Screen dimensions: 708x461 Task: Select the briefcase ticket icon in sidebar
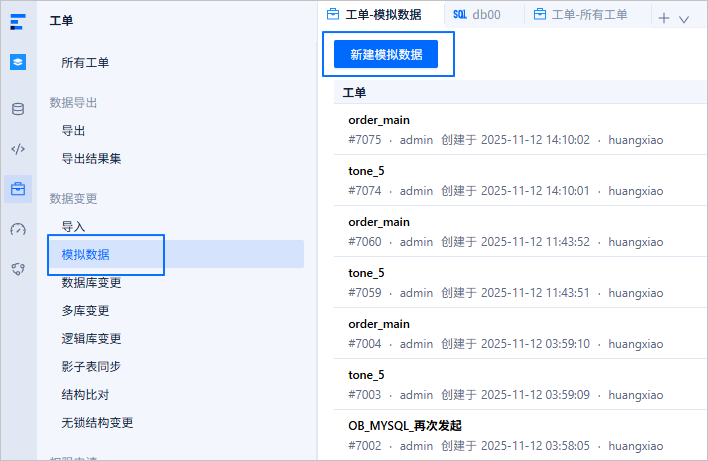pyautogui.click(x=18, y=189)
